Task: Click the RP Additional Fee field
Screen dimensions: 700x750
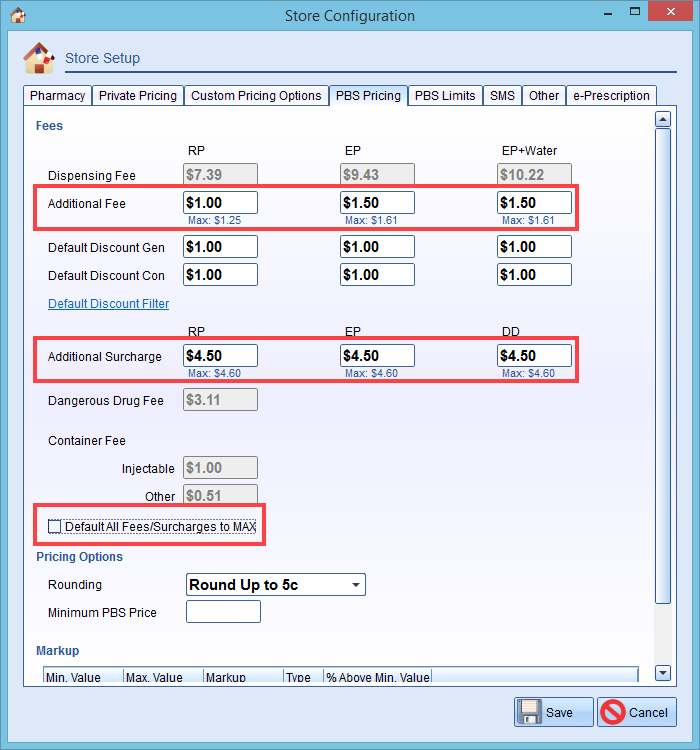Action: [x=220, y=203]
